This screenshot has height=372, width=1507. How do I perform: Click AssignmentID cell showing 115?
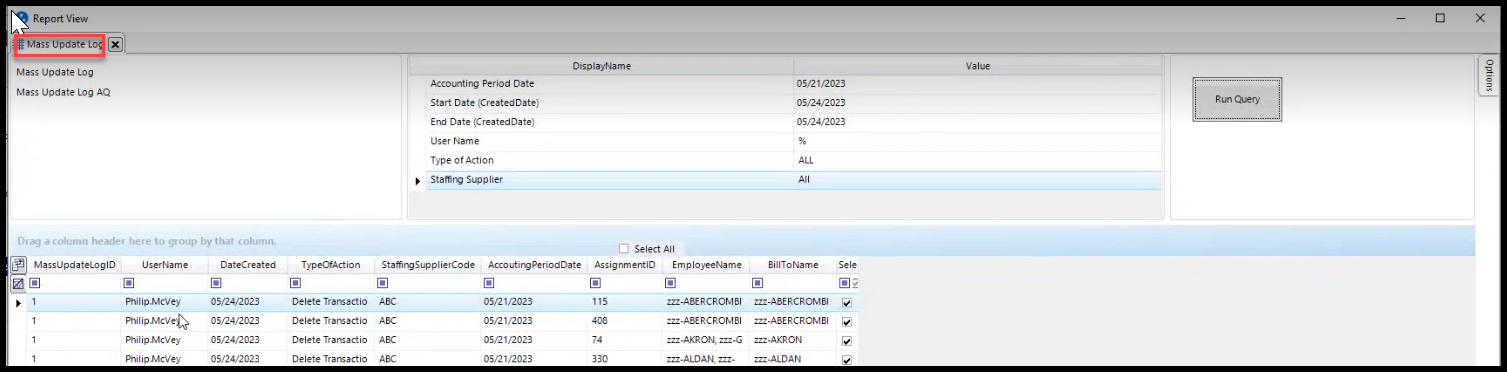[x=624, y=302]
